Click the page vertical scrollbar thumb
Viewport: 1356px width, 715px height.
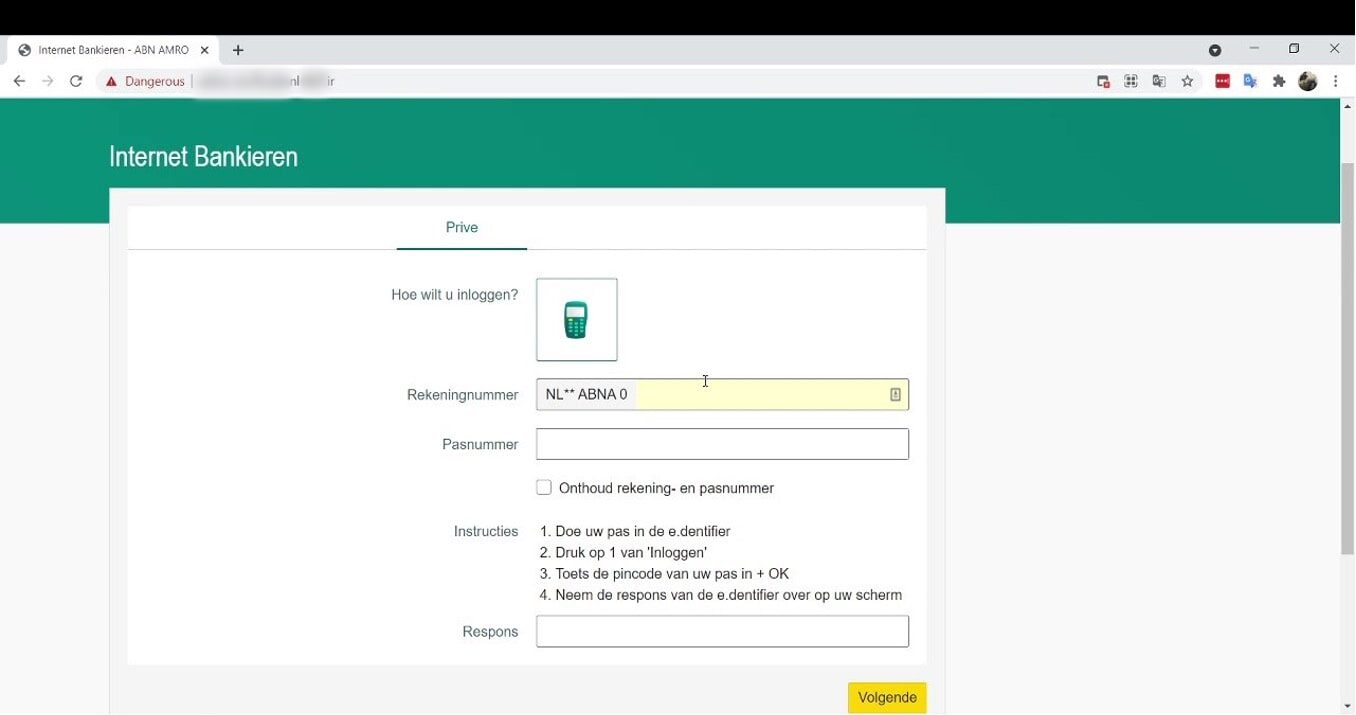pos(1348,359)
